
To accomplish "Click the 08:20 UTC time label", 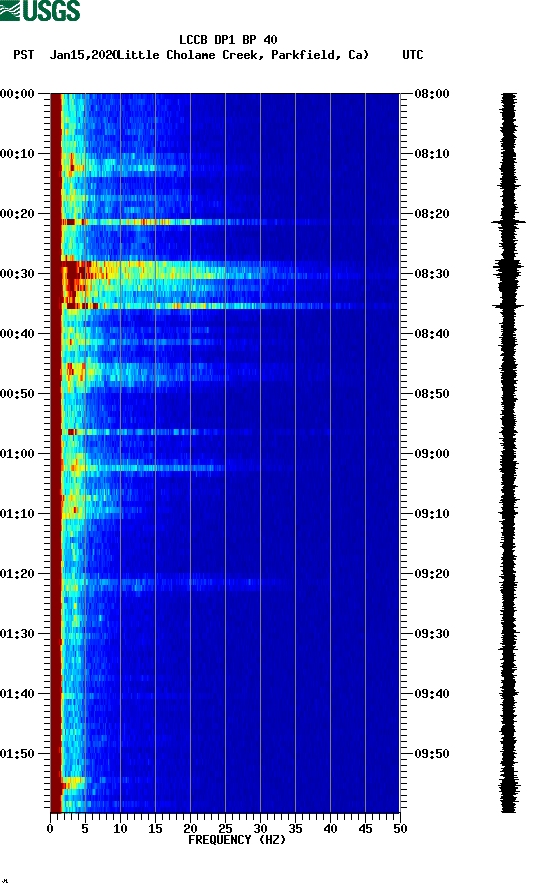I will [432, 214].
